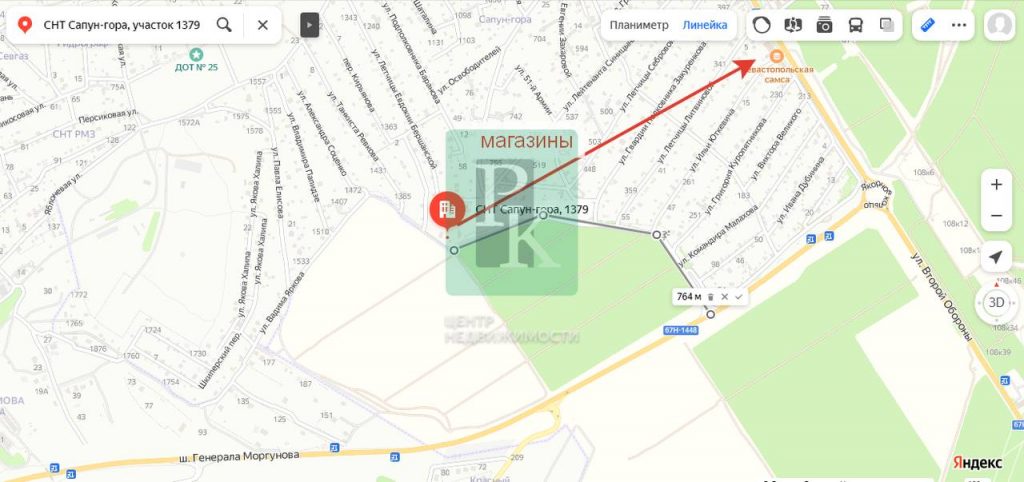Switch to Планиметр mode
The height and width of the screenshot is (482, 1024).
click(639, 25)
